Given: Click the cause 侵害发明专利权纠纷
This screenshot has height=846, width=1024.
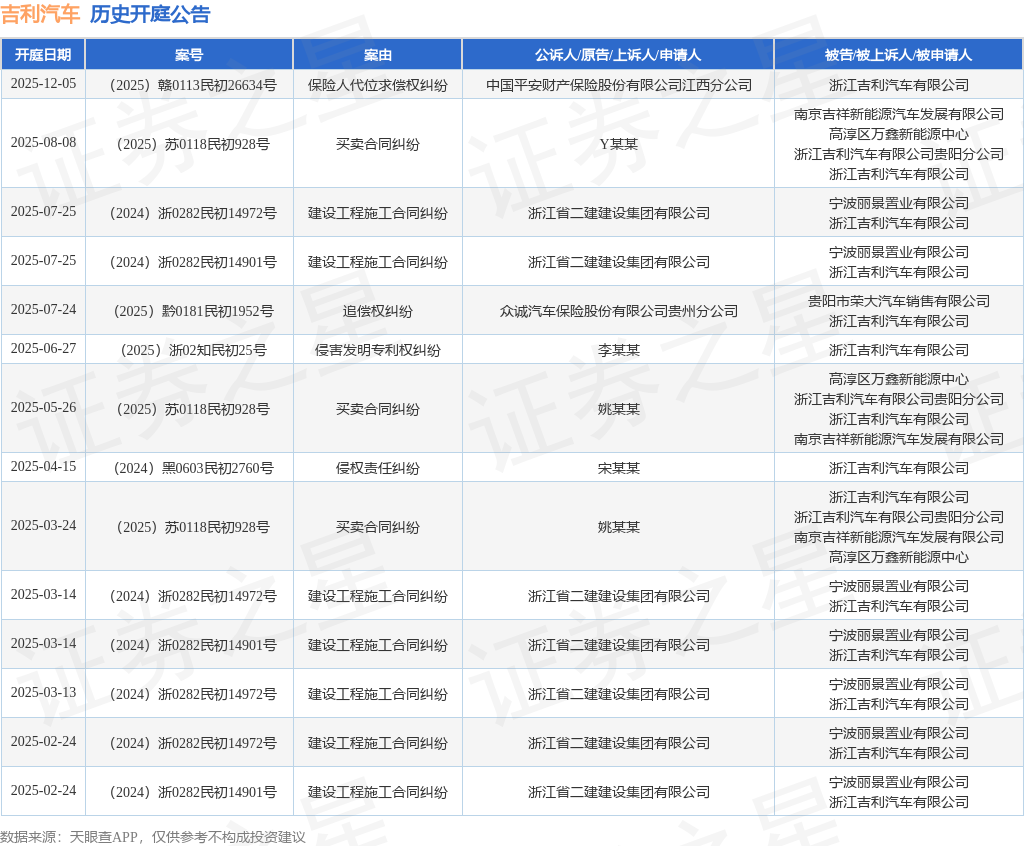Looking at the screenshot, I should pyautogui.click(x=377, y=350).
